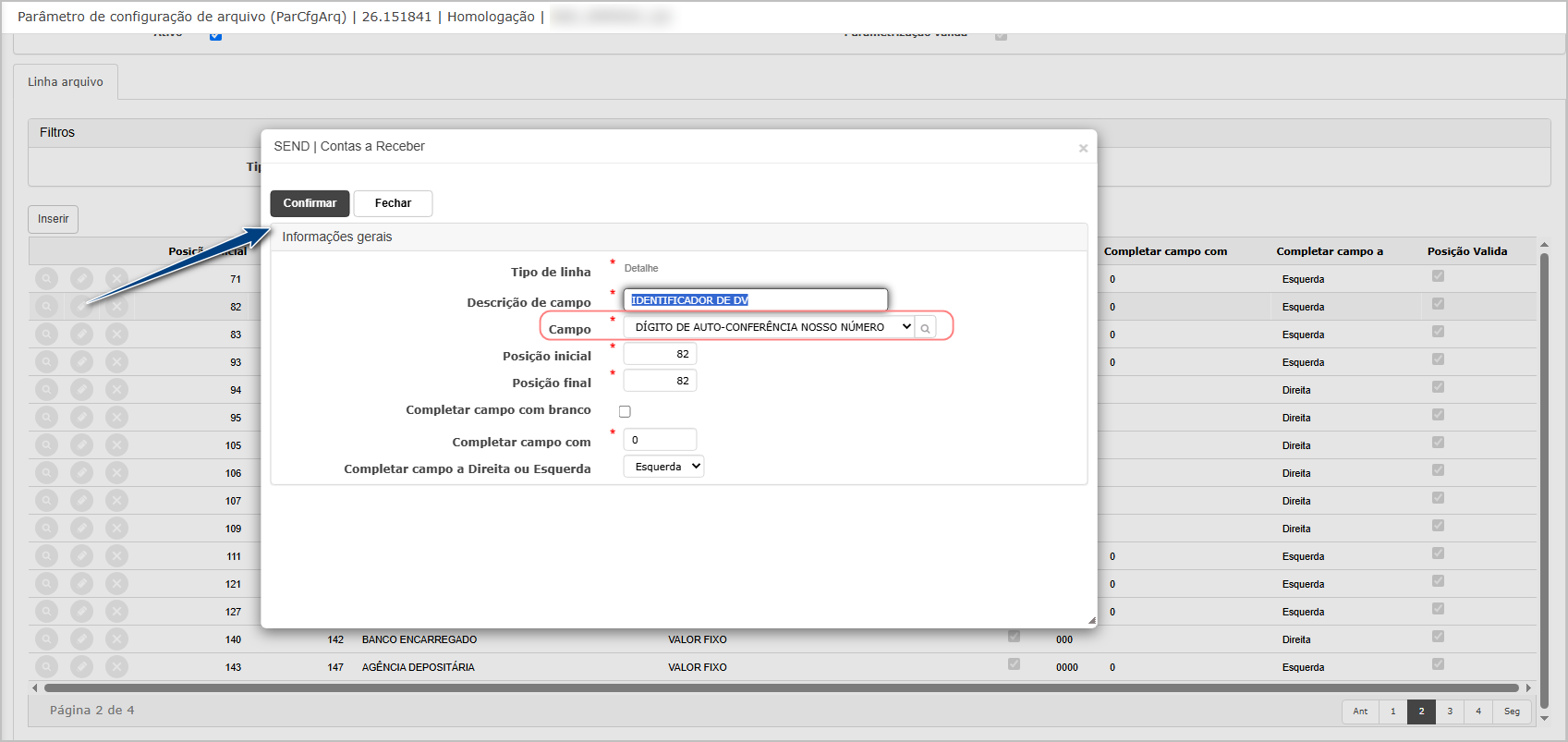The width and height of the screenshot is (1568, 742).
Task: Delete the AGÊNCIA DEPOSITÁRIA row
Action: coord(116,666)
